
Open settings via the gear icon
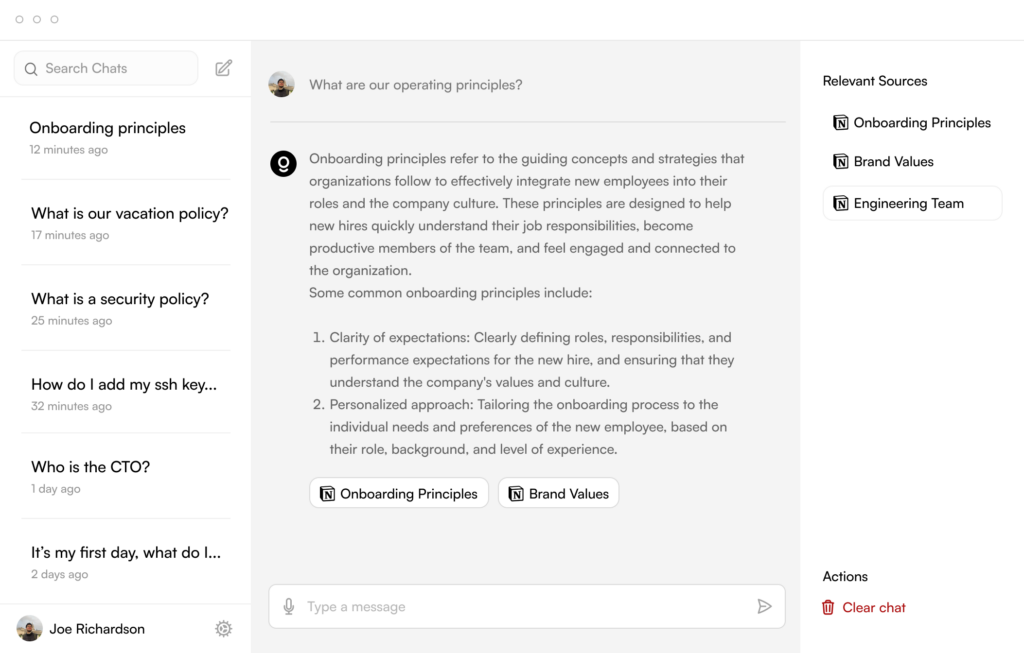[224, 629]
